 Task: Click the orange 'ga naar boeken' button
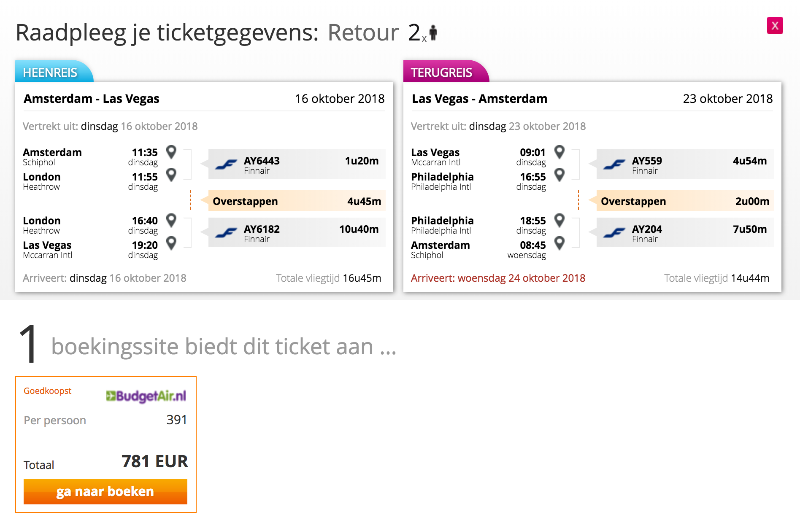[105, 492]
